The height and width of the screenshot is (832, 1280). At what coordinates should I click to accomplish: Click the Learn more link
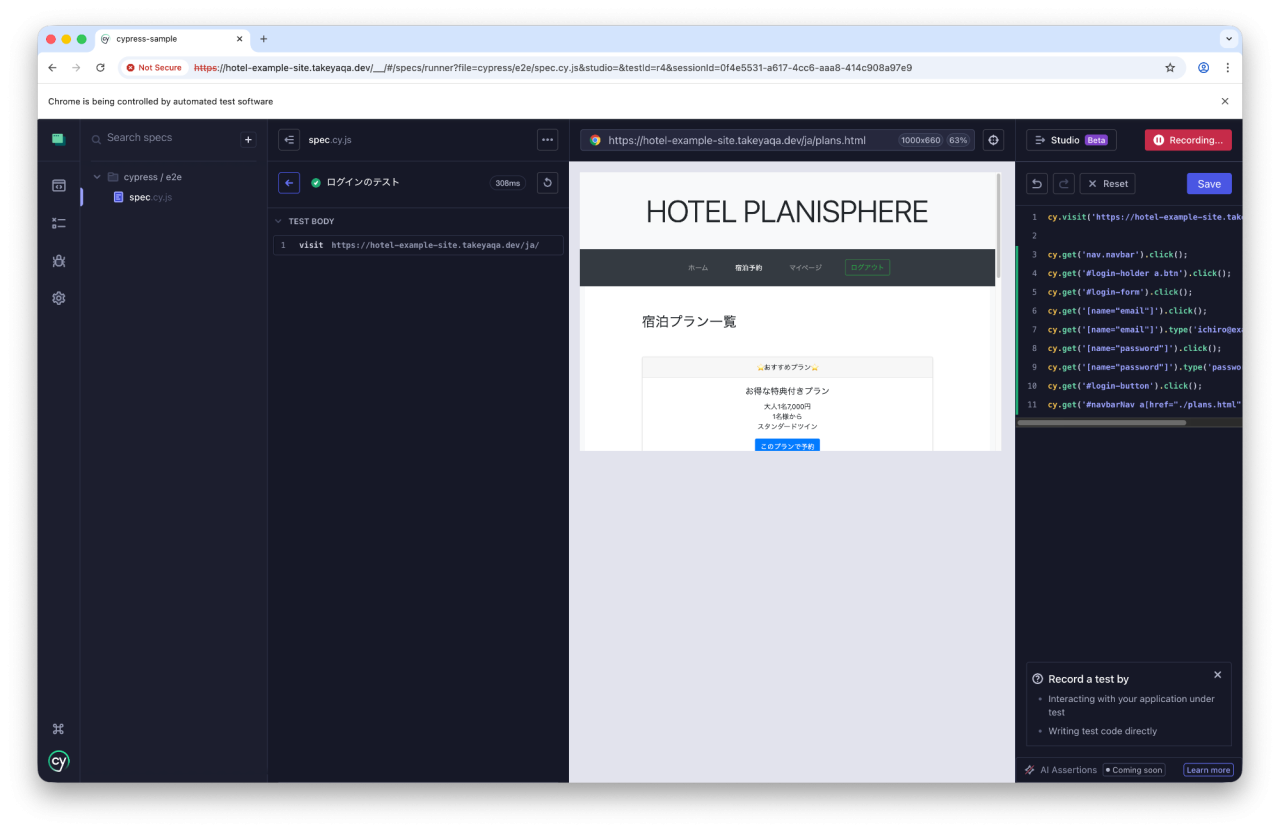(x=1208, y=770)
